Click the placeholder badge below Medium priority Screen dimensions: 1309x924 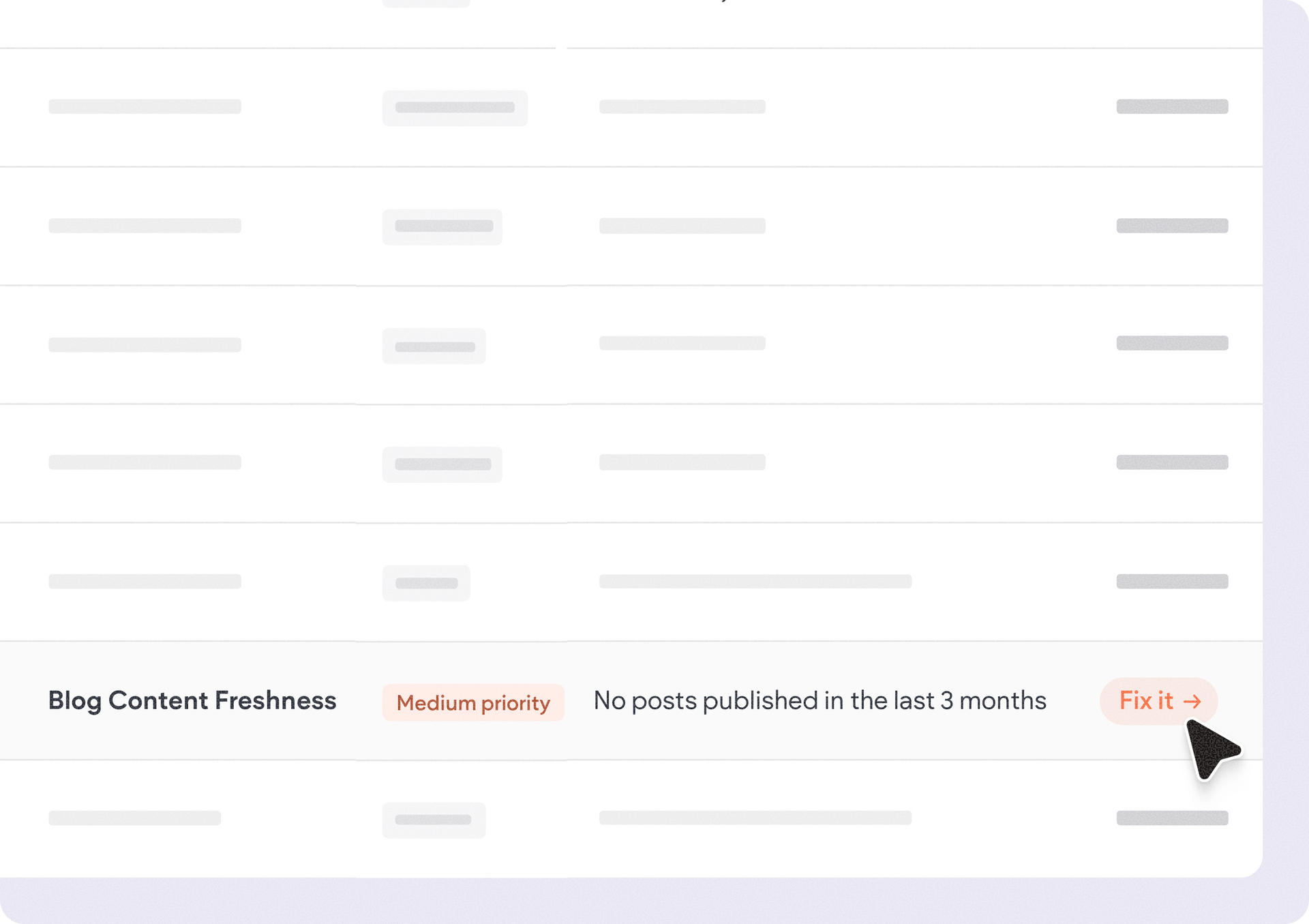[434, 820]
